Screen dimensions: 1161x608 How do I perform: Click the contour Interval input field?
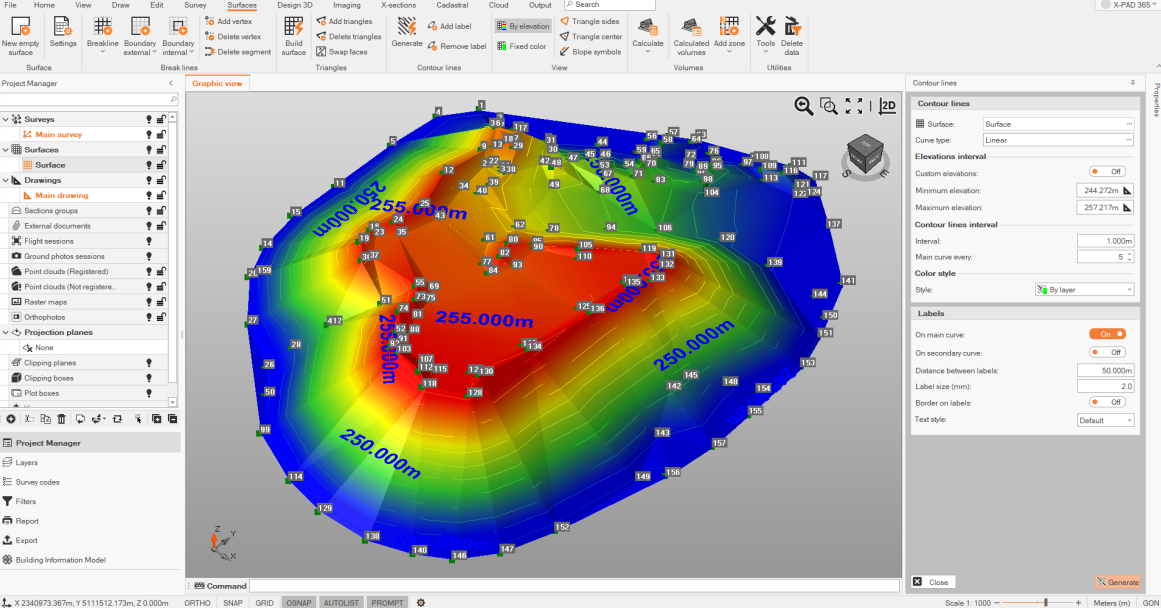(x=1105, y=241)
